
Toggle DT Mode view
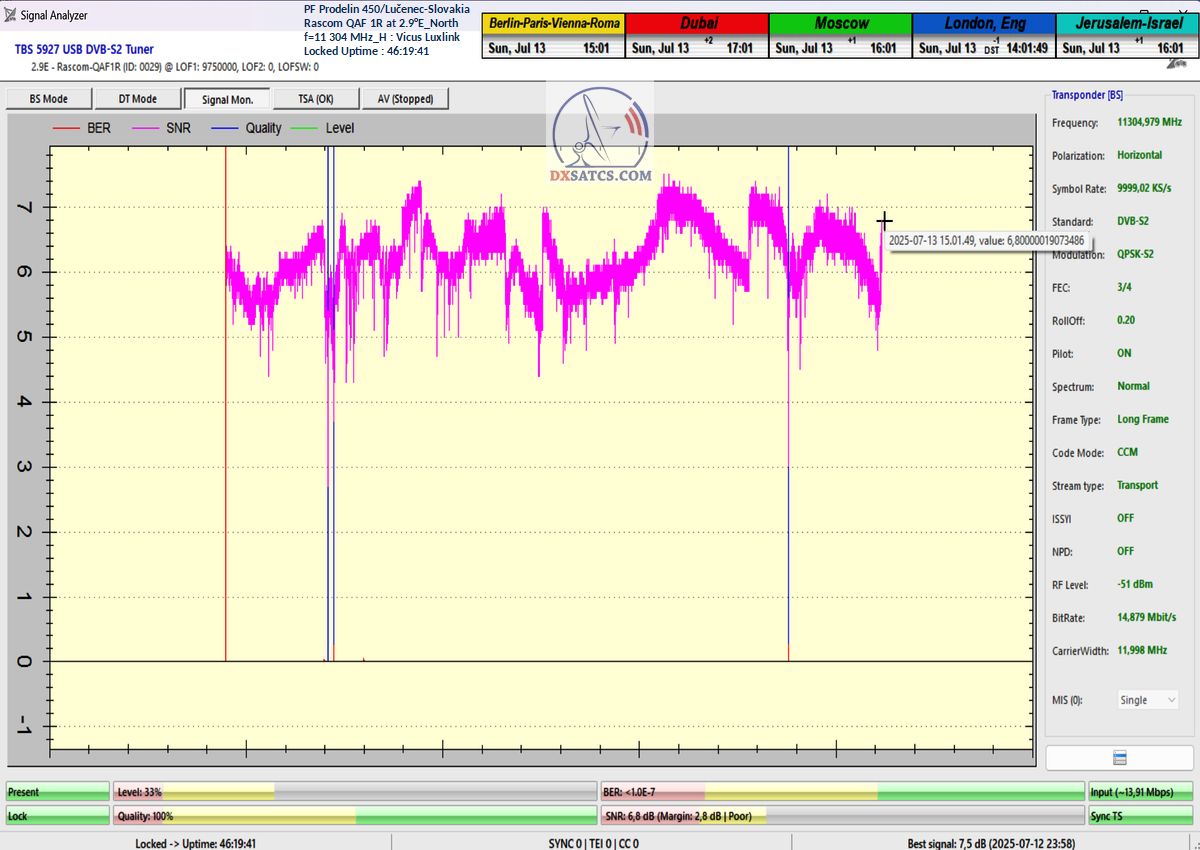tap(138, 98)
